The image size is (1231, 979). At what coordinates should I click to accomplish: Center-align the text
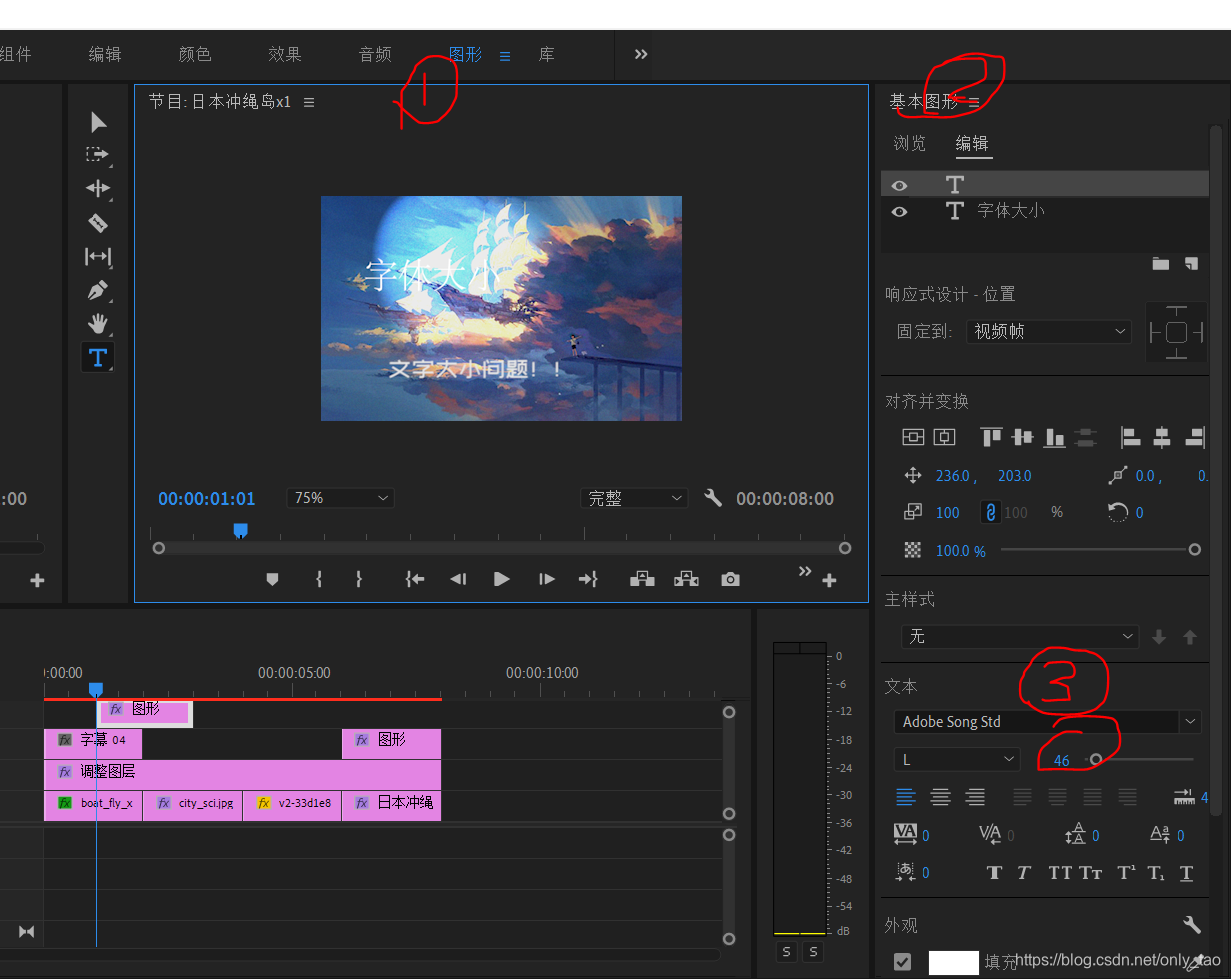pyautogui.click(x=940, y=797)
